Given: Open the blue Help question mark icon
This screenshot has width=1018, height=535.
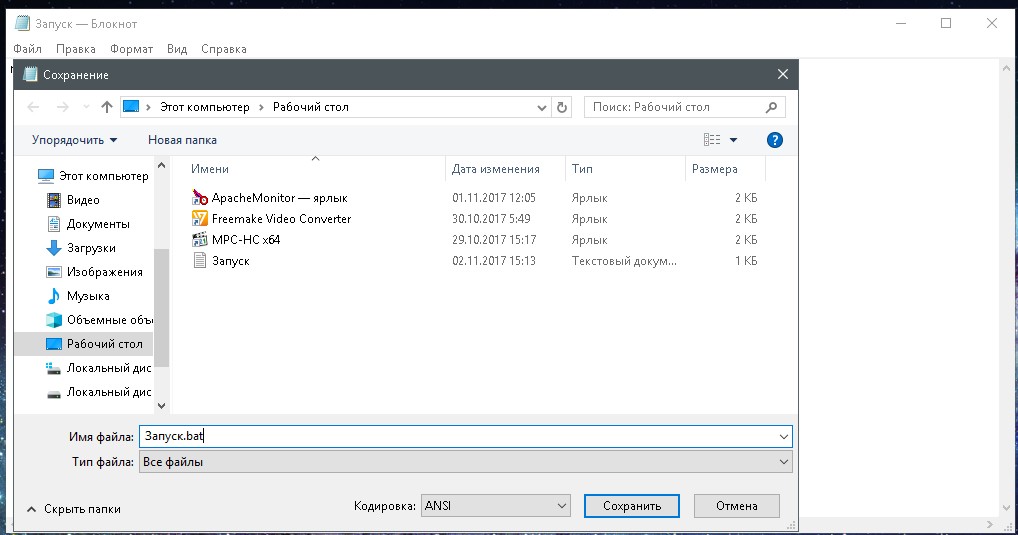Looking at the screenshot, I should [x=774, y=140].
